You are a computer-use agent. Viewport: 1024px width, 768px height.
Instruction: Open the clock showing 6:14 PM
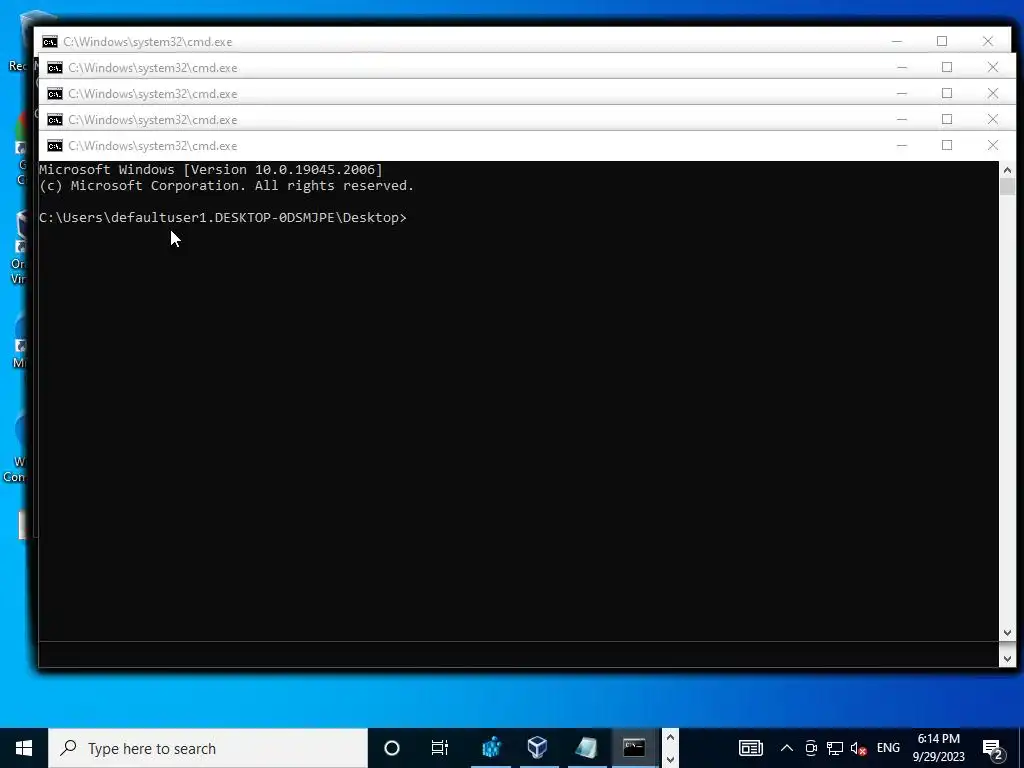[938, 748]
